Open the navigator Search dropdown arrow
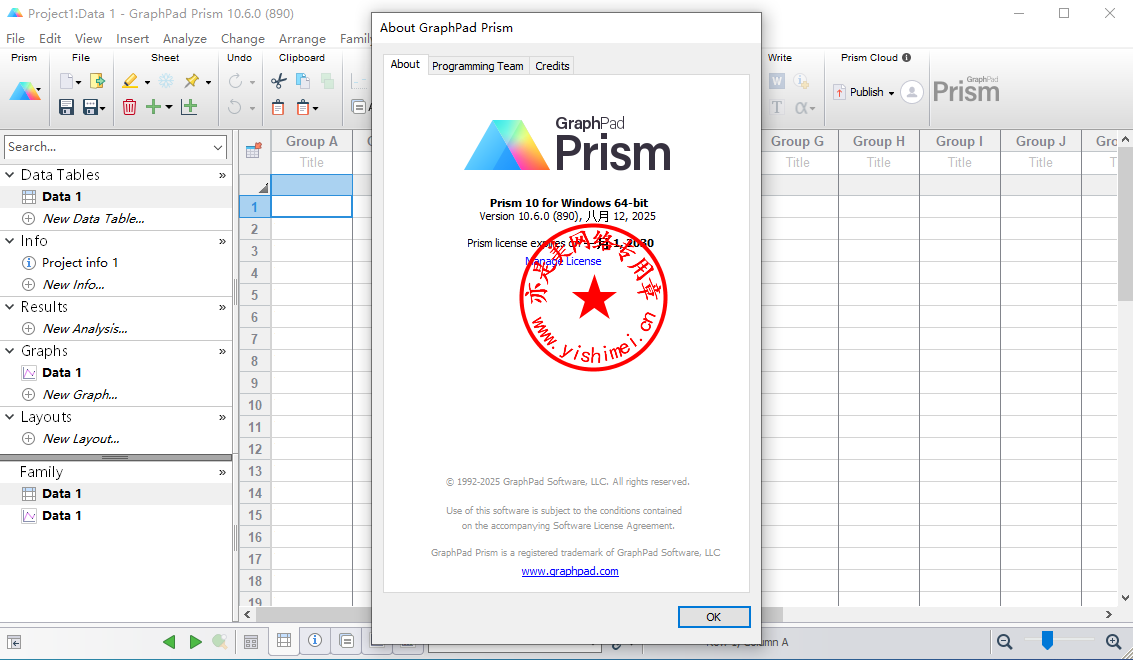Viewport: 1133px width, 660px height. click(218, 147)
